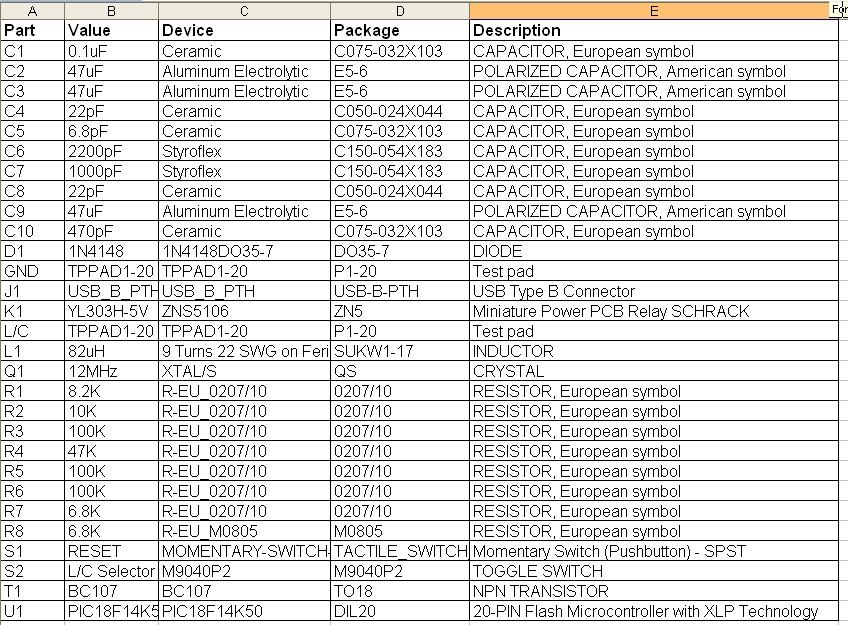This screenshot has height=625, width=848.
Task: Select C3's E5-6 package cell
Action: pyautogui.click(x=400, y=91)
